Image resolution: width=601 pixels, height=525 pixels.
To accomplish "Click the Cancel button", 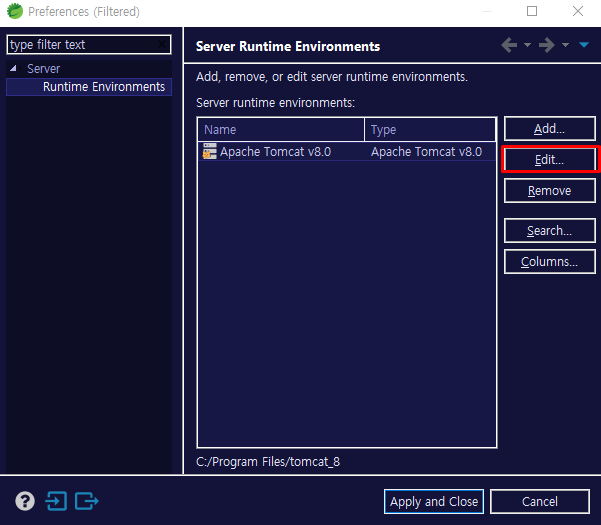I will (540, 501).
